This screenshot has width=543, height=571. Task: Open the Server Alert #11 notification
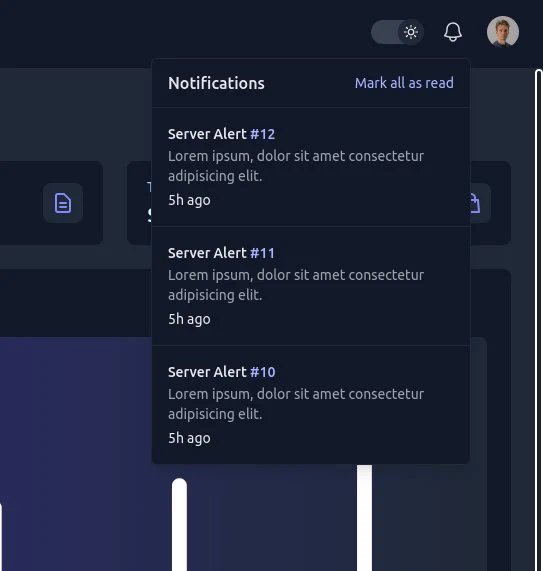point(311,286)
